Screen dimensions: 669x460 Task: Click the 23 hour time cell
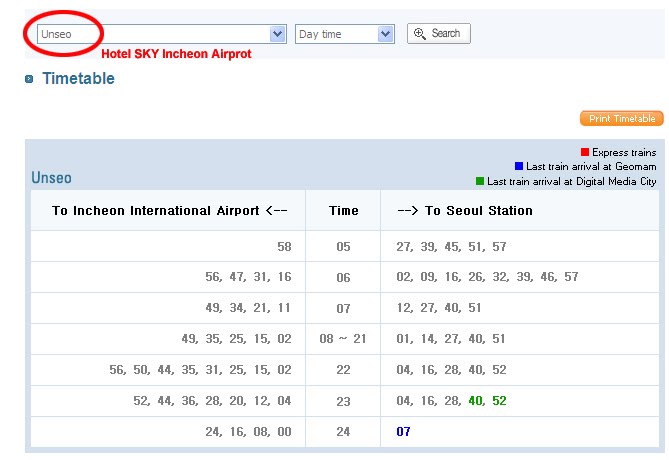[x=343, y=401]
